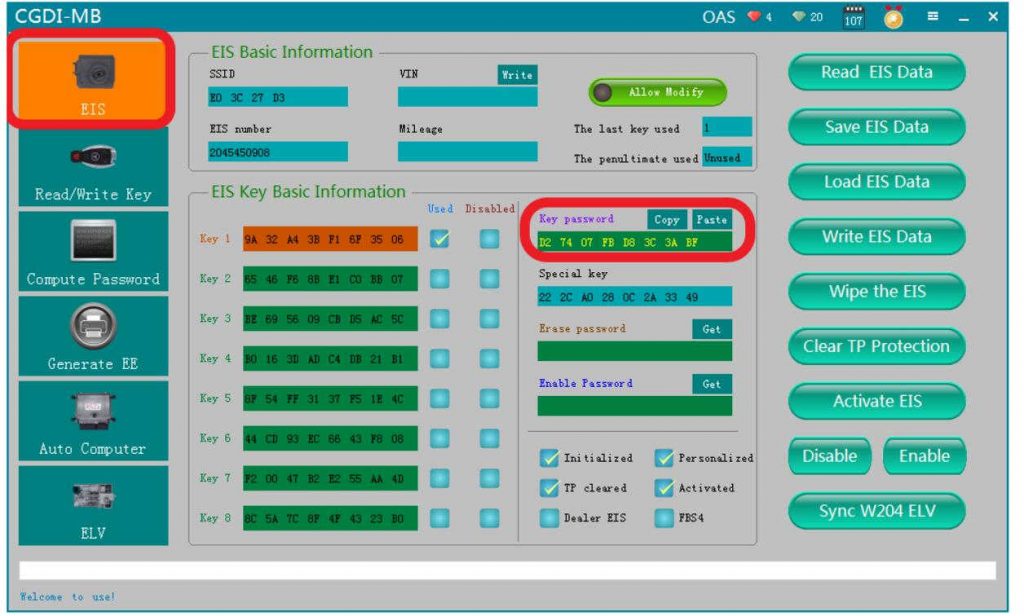Click the diamond points icon in title bar

pyautogui.click(x=798, y=16)
